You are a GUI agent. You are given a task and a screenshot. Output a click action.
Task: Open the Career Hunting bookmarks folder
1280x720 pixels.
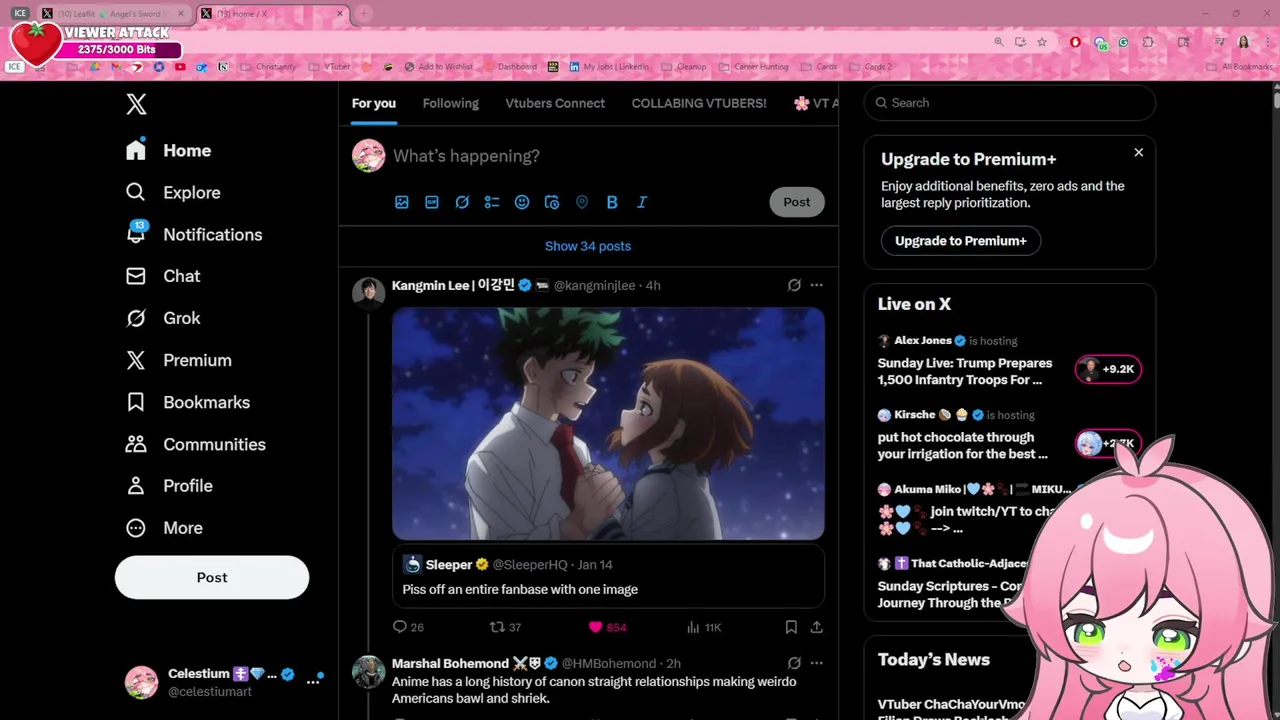[x=752, y=67]
